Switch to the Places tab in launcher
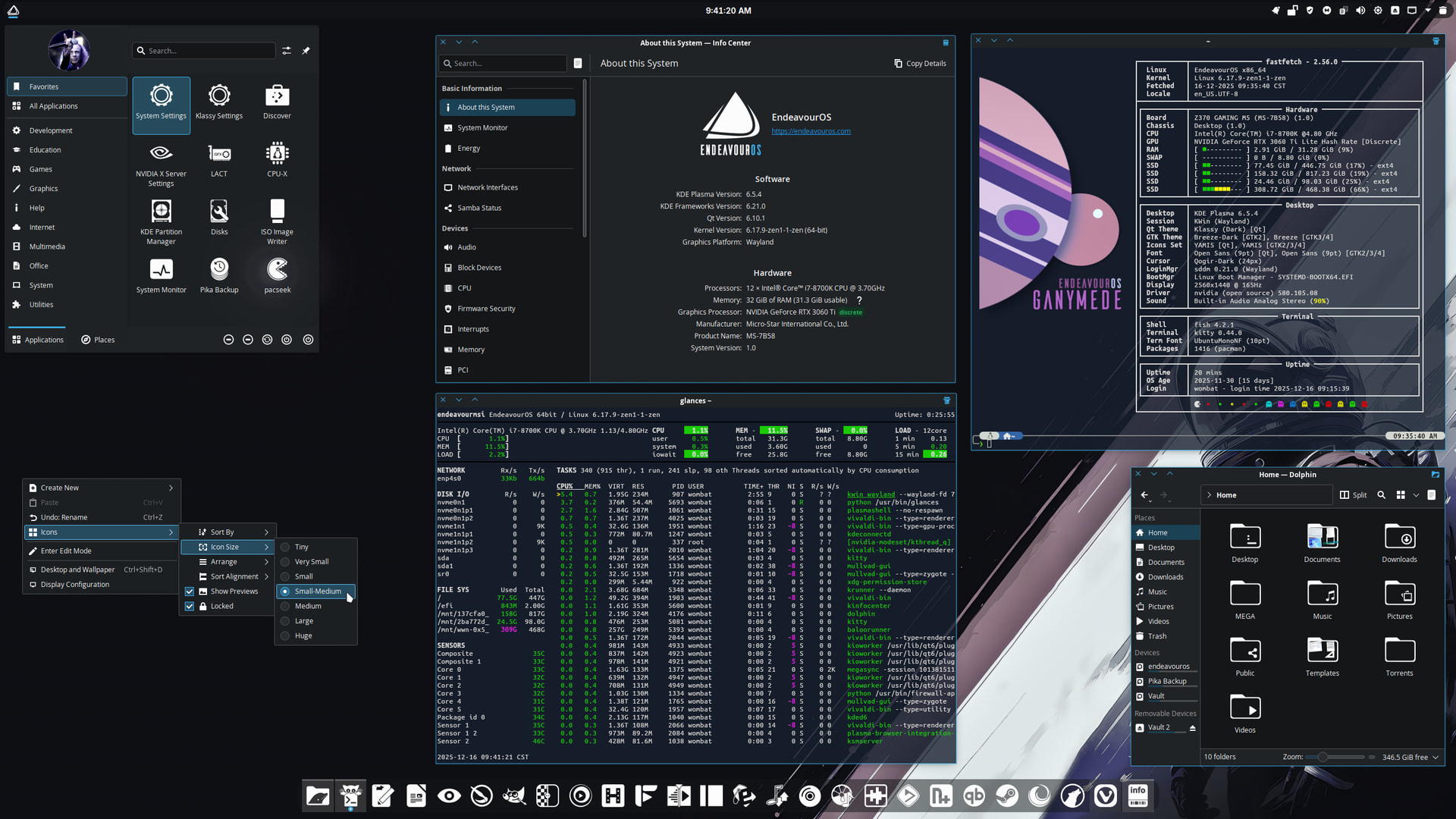The width and height of the screenshot is (1456, 819). [x=98, y=340]
